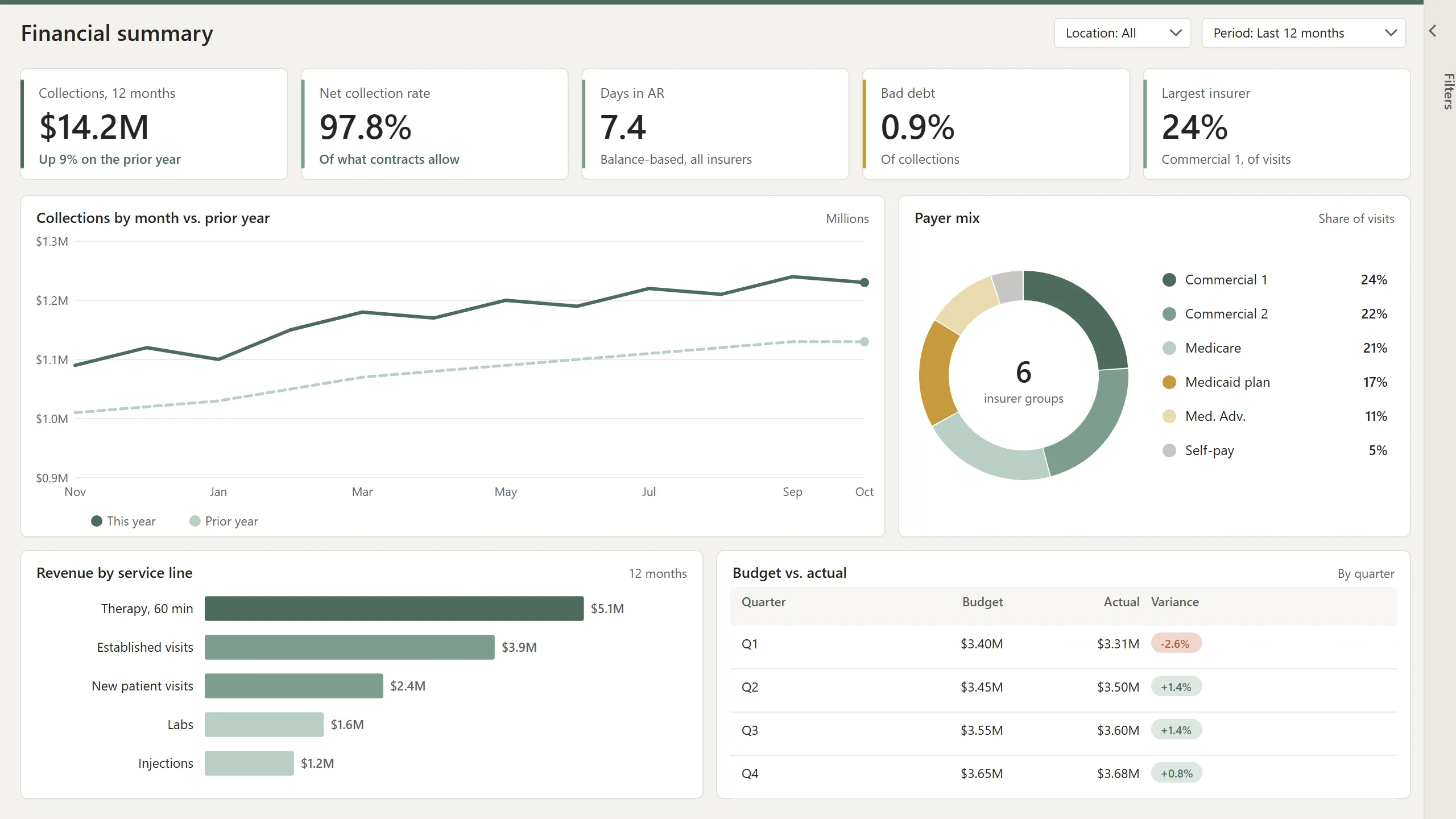Open the vertical Filters tab
The image size is (1456, 819).
coord(1447,91)
